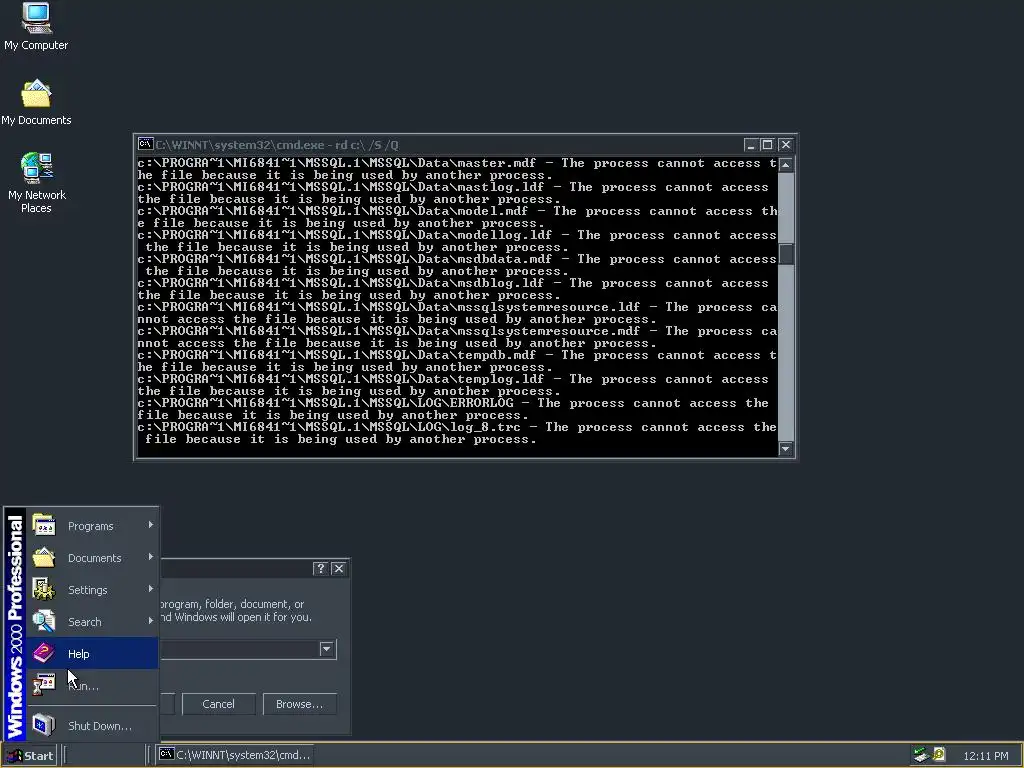Click the Programs folder icon in Start menu
The image size is (1024, 768).
44,525
